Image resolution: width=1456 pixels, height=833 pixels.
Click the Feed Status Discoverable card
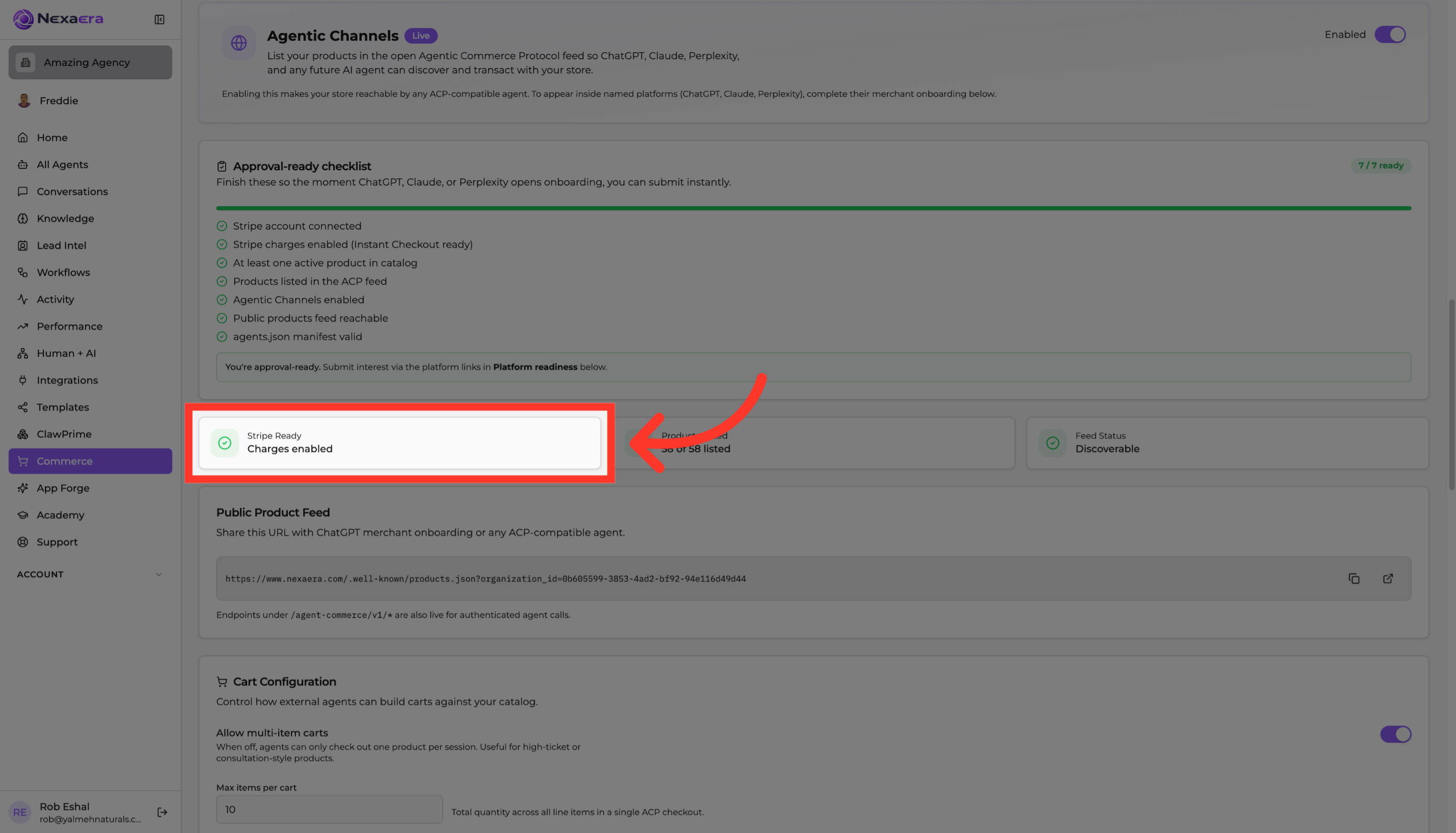[1227, 443]
